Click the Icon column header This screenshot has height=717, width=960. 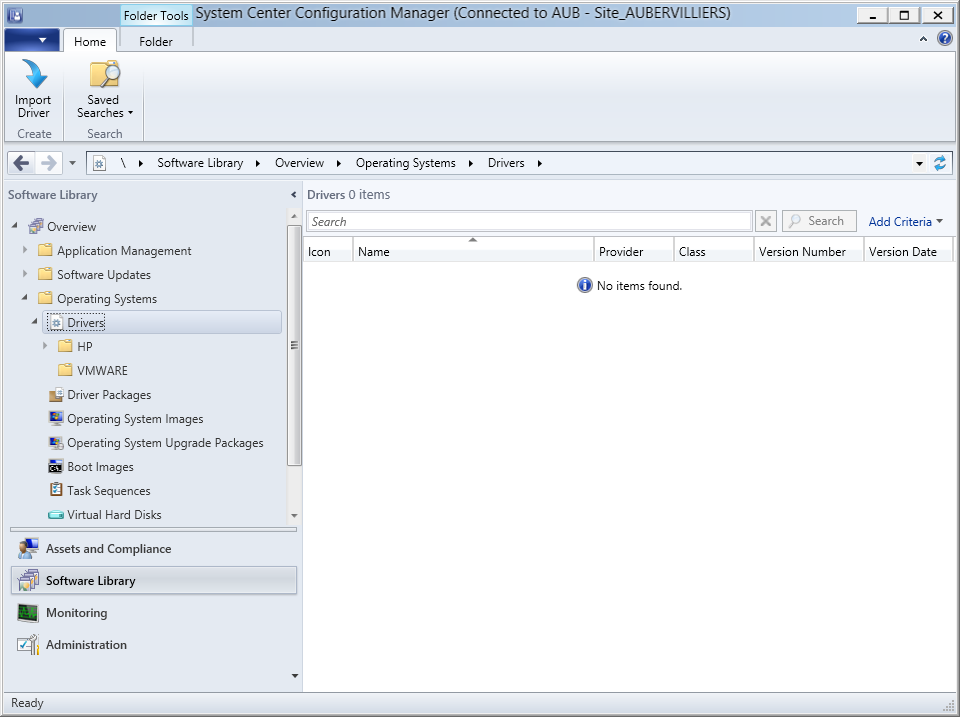coord(328,250)
